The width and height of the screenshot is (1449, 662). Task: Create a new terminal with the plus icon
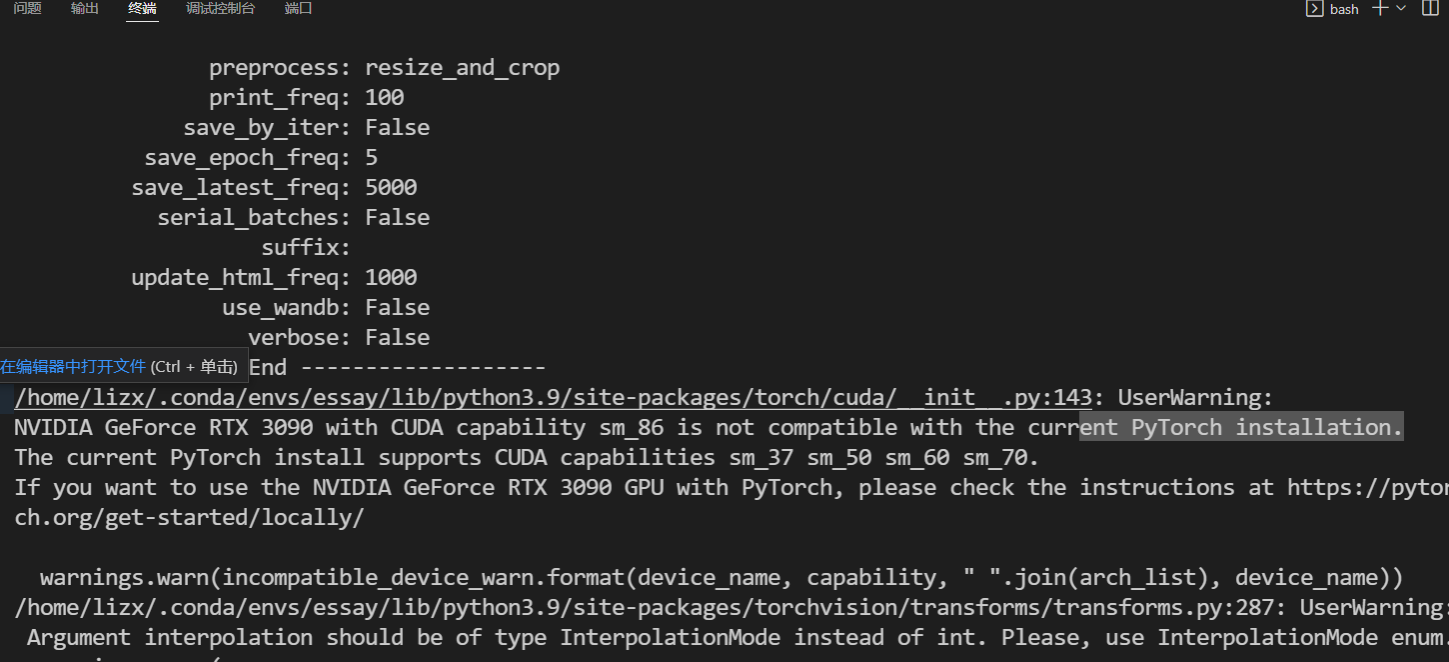(x=1381, y=8)
